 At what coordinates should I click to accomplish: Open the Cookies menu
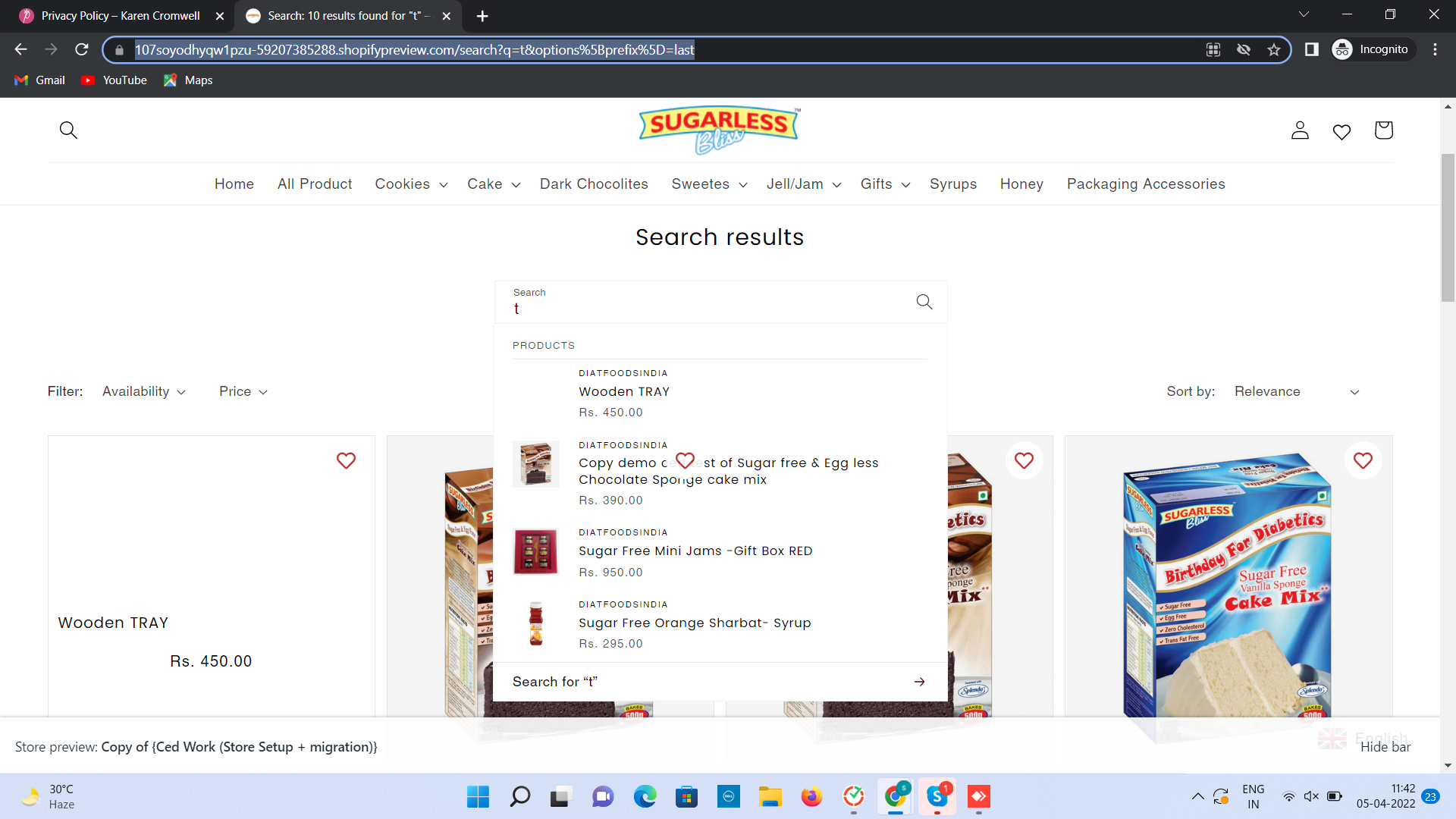410,184
